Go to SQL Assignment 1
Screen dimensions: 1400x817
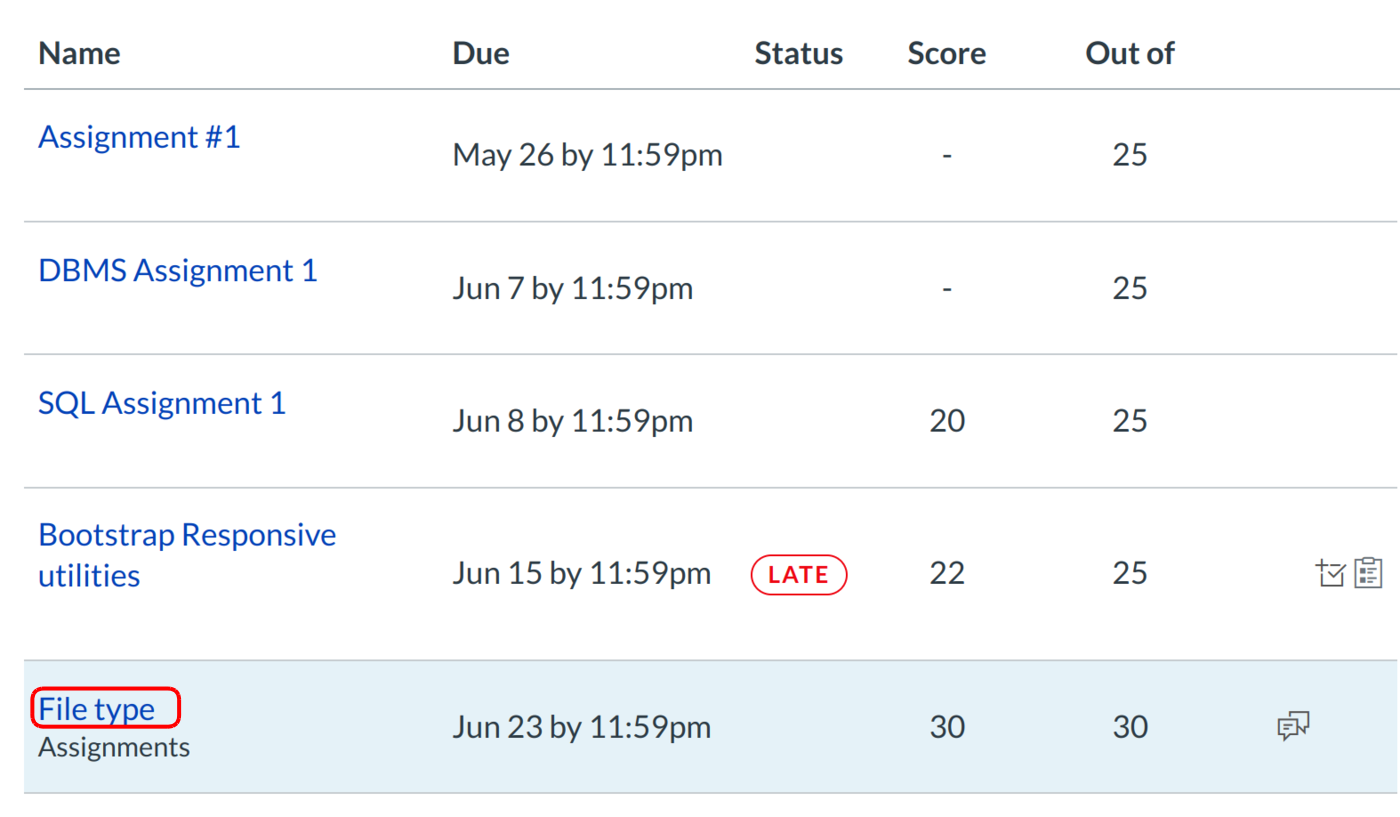tap(161, 404)
